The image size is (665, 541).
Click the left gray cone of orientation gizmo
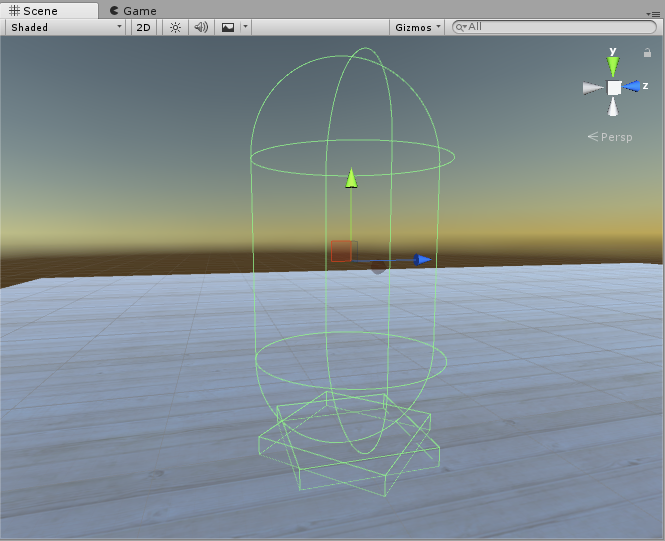click(x=593, y=88)
